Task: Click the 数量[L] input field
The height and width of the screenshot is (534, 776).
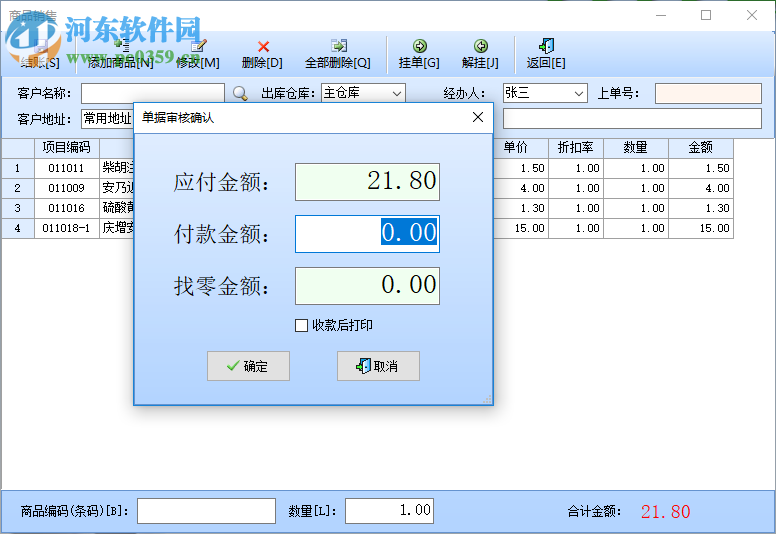Action: (389, 511)
